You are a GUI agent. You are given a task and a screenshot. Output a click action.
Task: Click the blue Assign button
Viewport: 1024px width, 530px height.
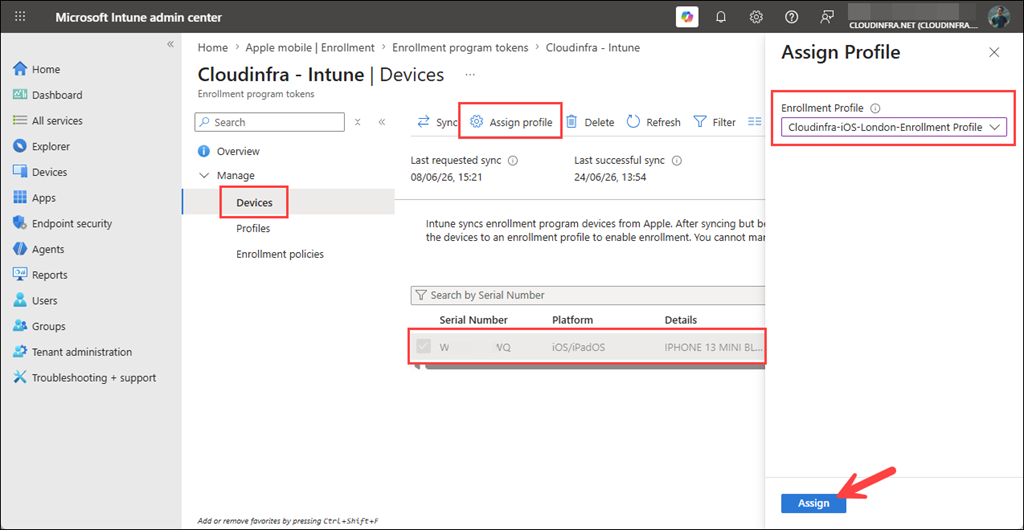pyautogui.click(x=814, y=503)
